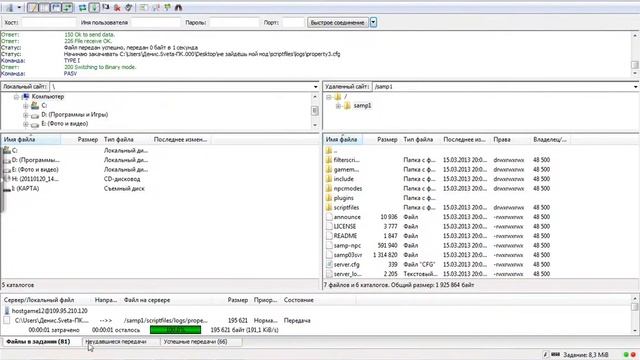This screenshot has height=360, width=640.
Task: Toggle the remote directory tree display
Action: 56,7
